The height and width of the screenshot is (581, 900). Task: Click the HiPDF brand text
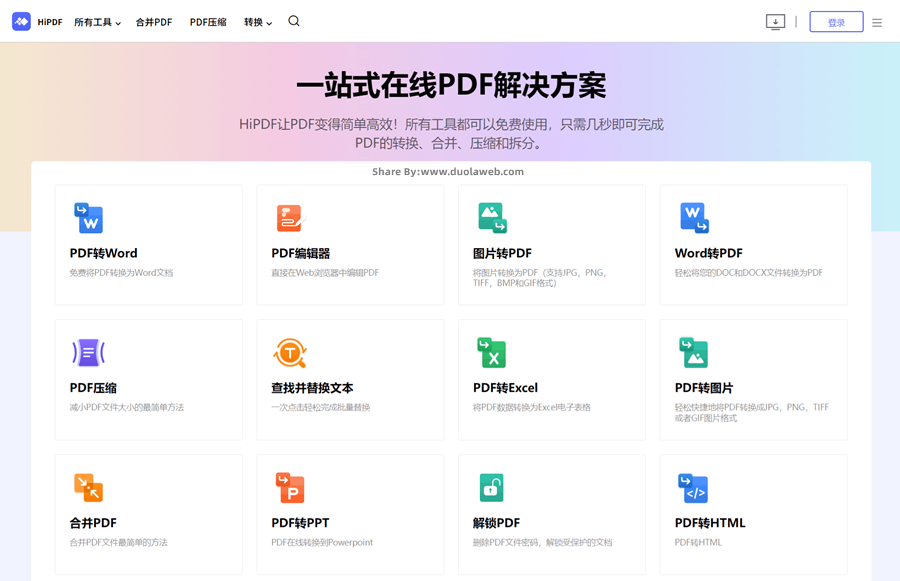click(50, 22)
